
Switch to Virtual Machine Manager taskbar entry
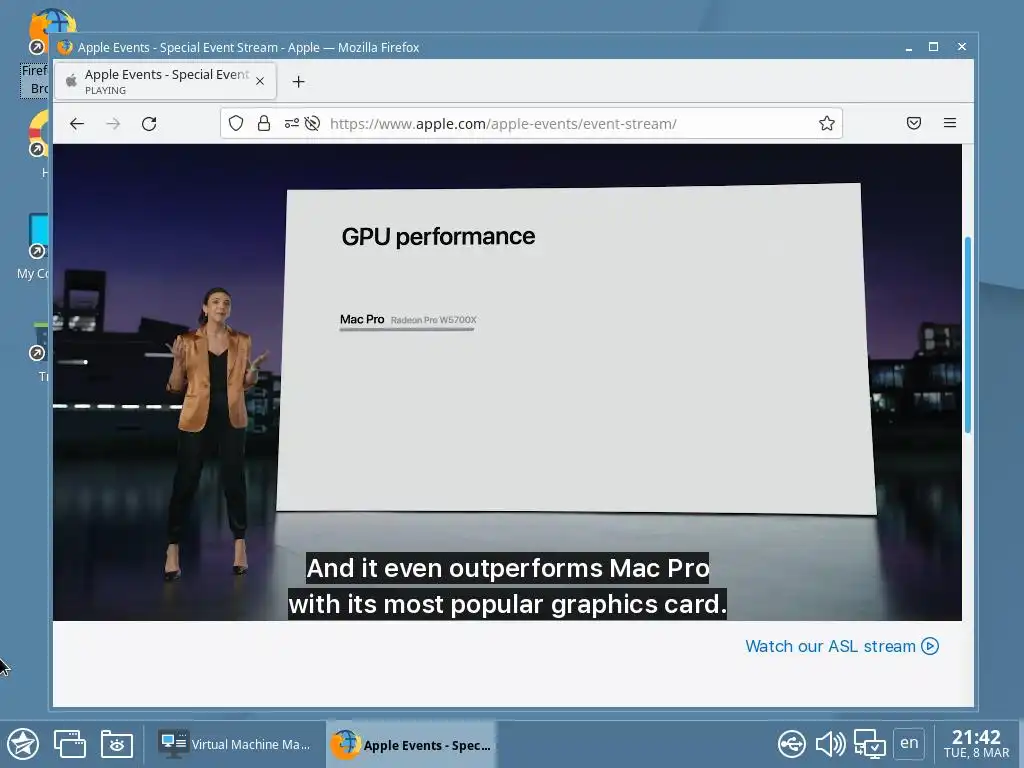click(x=234, y=744)
